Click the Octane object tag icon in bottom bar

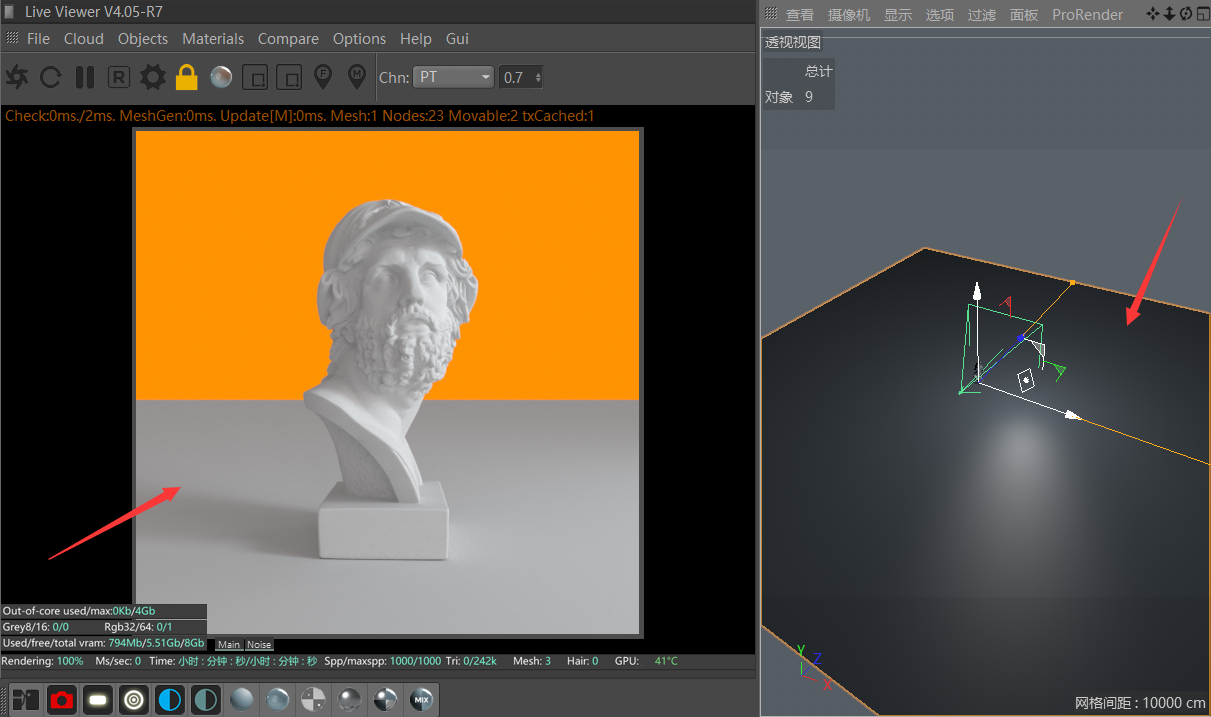point(25,700)
